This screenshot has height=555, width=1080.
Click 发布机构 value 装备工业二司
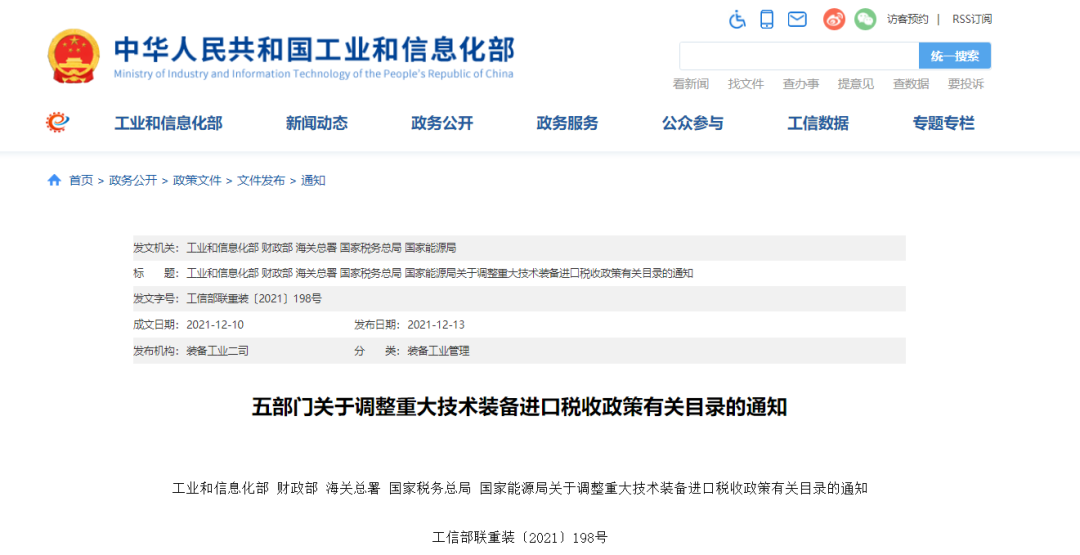(217, 350)
